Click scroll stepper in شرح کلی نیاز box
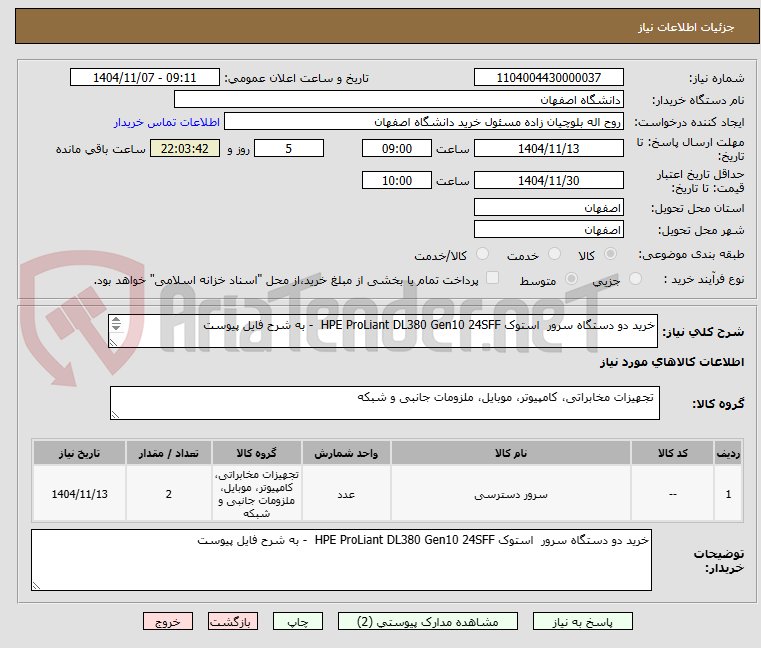This screenshot has height=648, width=761. [x=116, y=323]
